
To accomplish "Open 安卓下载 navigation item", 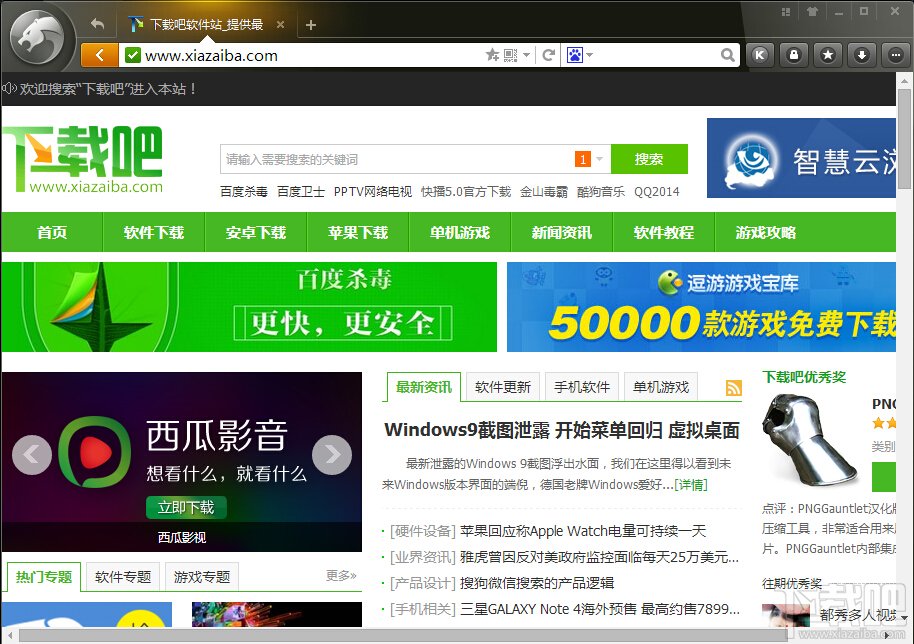I will point(256,233).
